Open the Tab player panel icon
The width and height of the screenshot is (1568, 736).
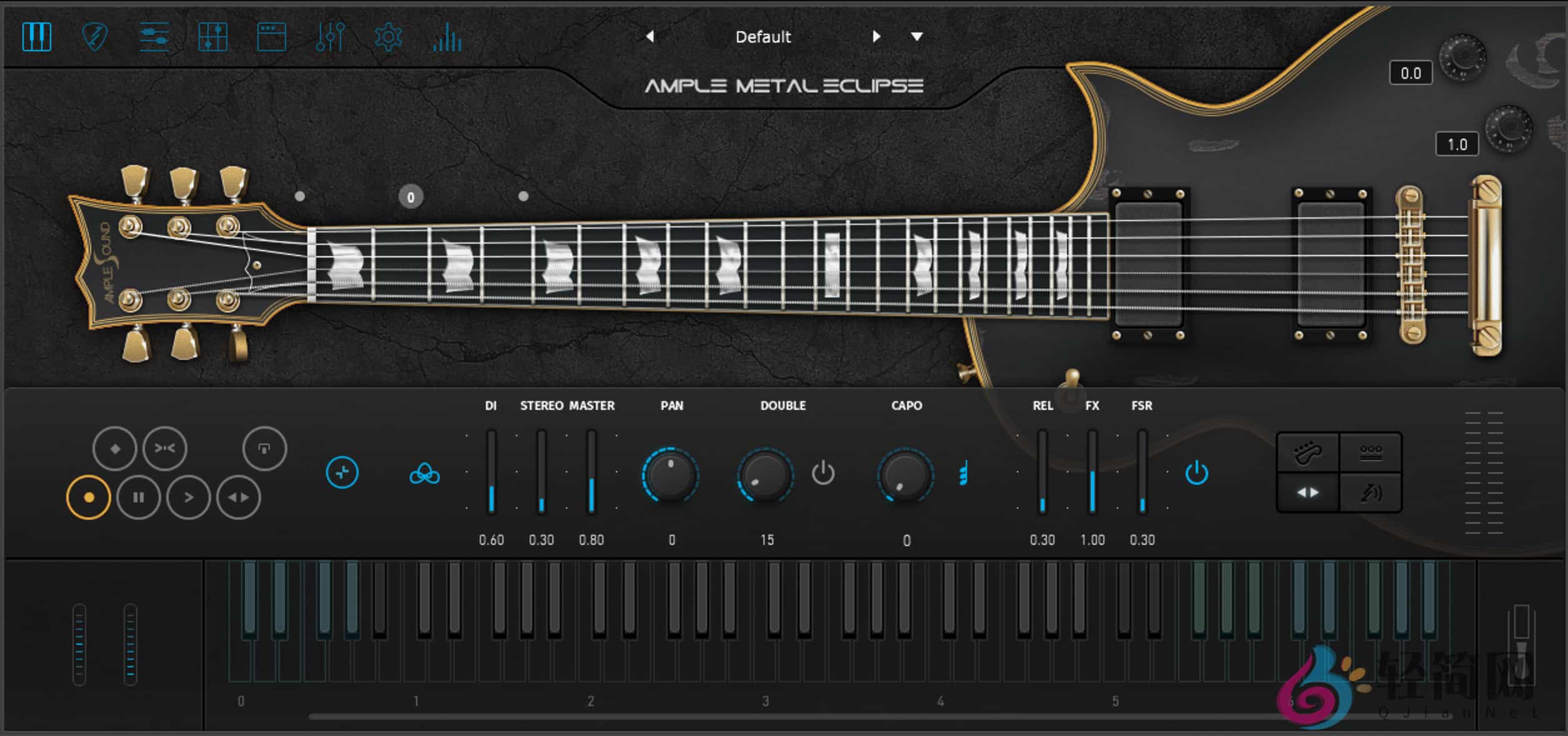212,37
